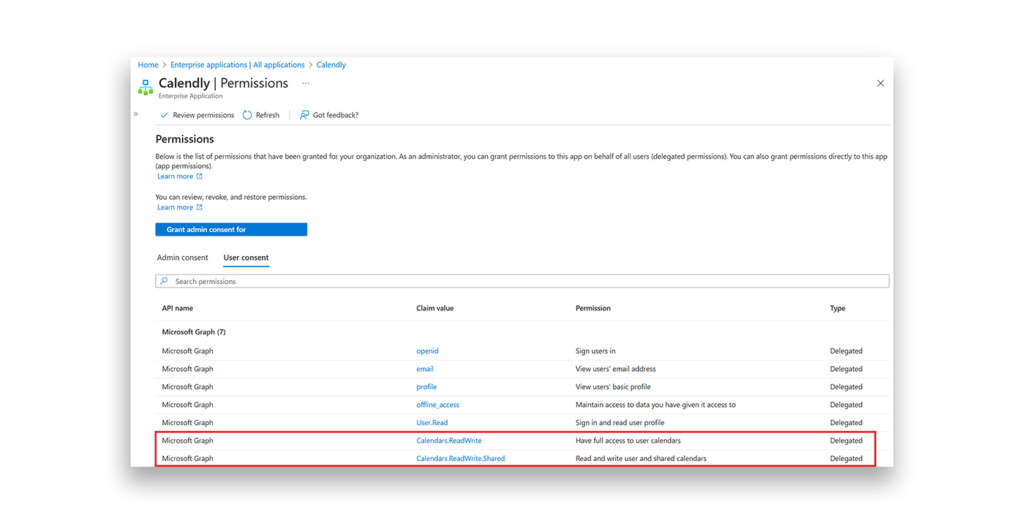The image size is (1024, 524).
Task: Click Microsoft Graph in the email row
Action: pyautogui.click(x=187, y=369)
